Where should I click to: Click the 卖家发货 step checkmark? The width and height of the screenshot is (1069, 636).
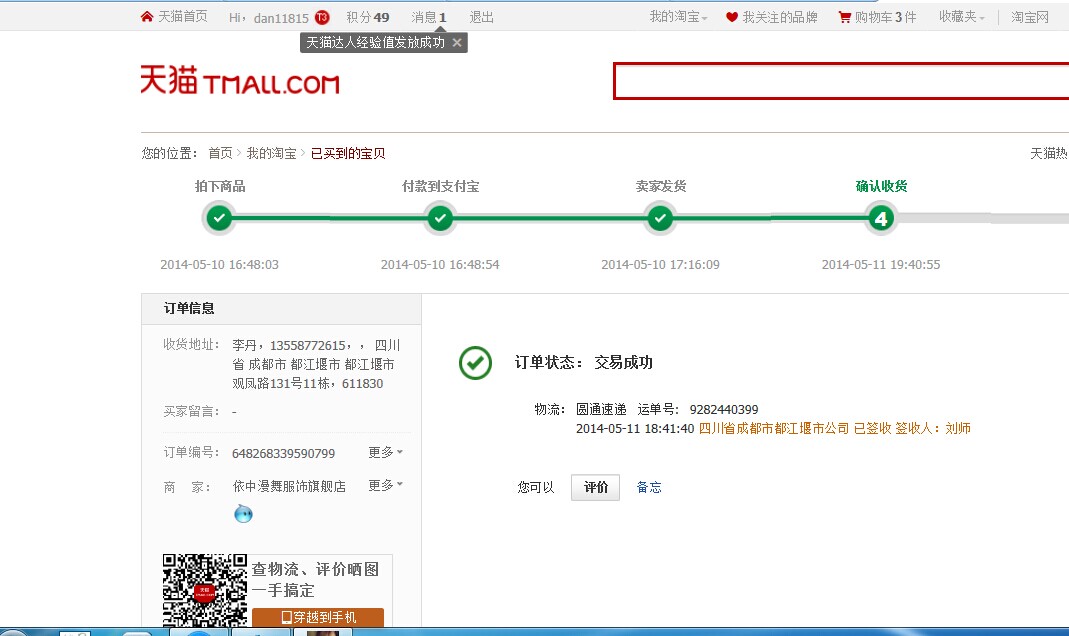point(660,218)
